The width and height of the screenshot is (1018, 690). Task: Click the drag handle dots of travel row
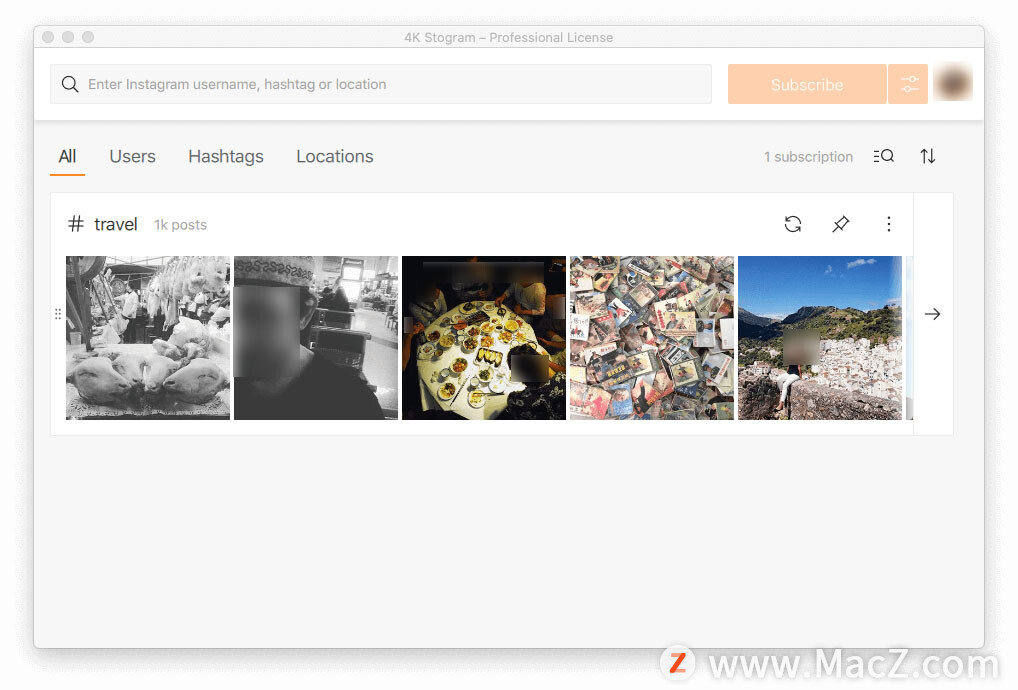coord(58,314)
